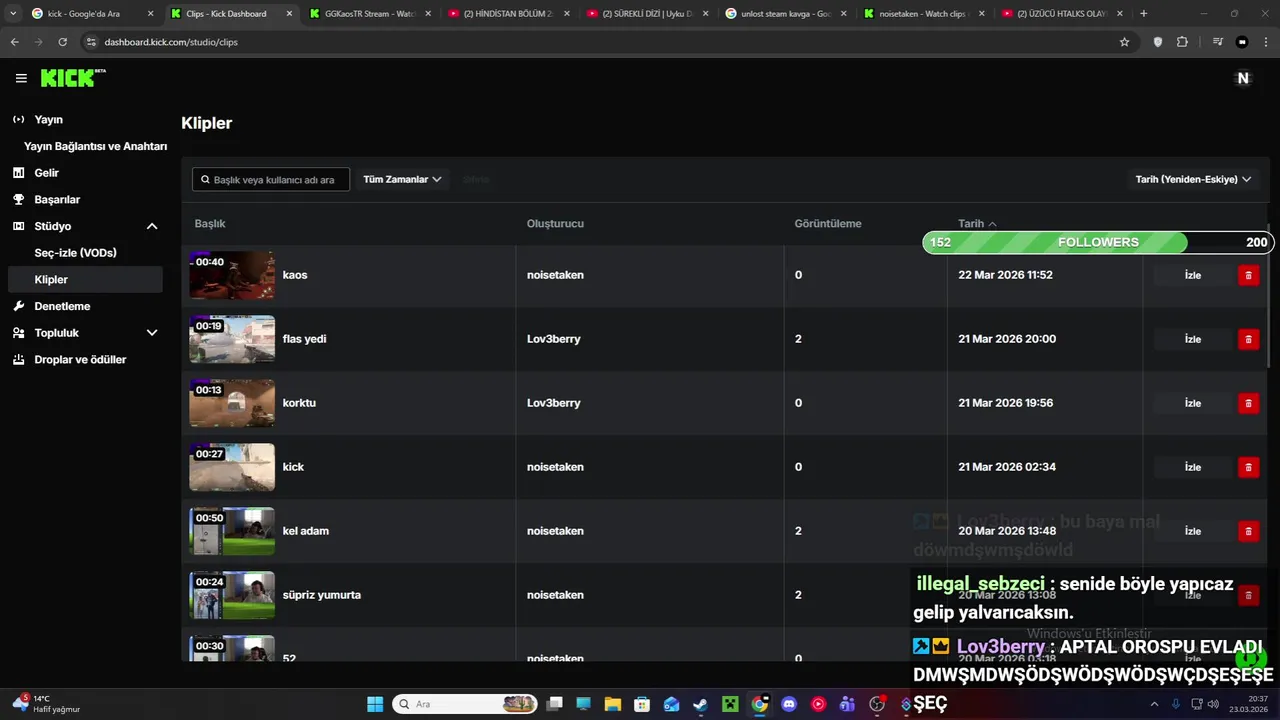Screen dimensions: 1280x720
Task: Switch to the SÜREKLİ DİZİ tab
Action: [x=646, y=14]
